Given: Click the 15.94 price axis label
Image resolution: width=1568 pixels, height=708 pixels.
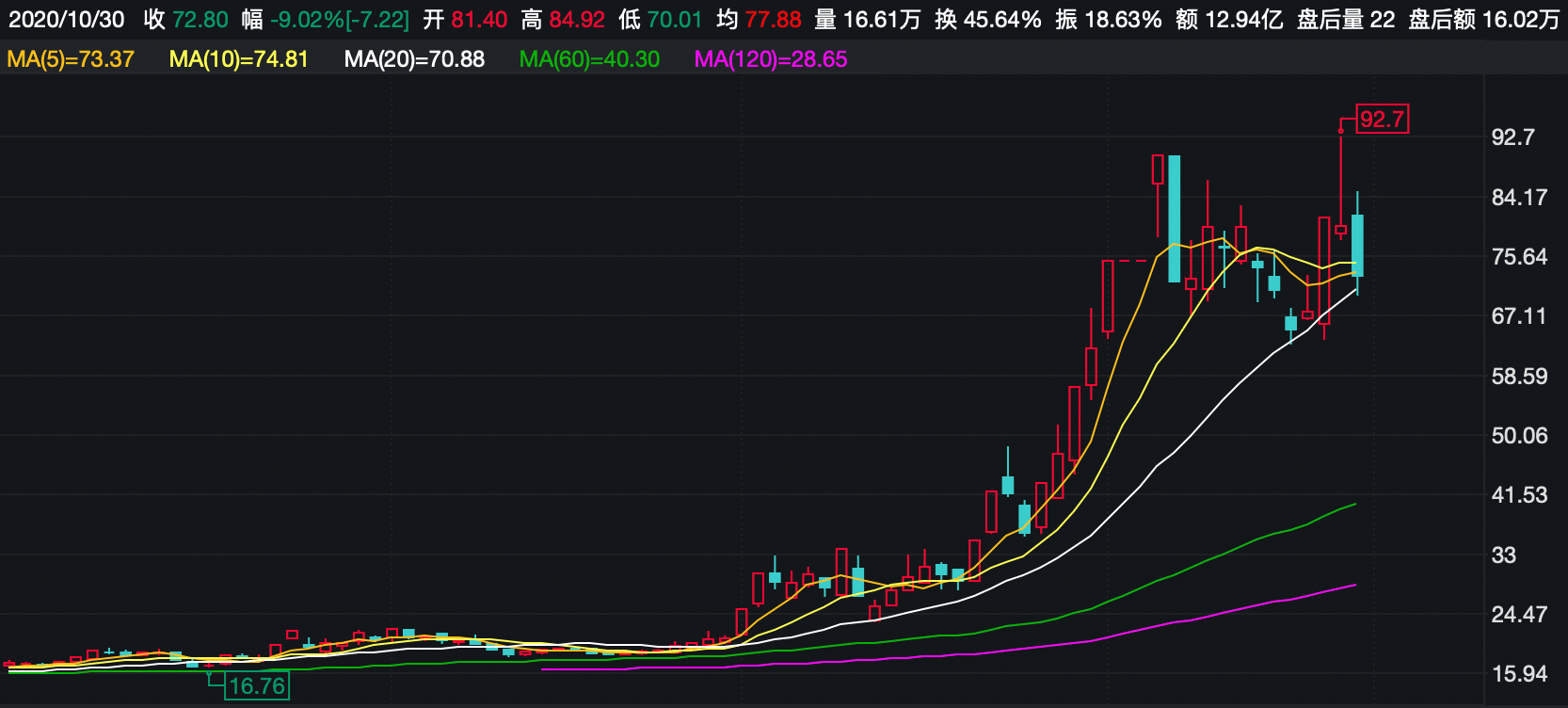Looking at the screenshot, I should (1519, 674).
